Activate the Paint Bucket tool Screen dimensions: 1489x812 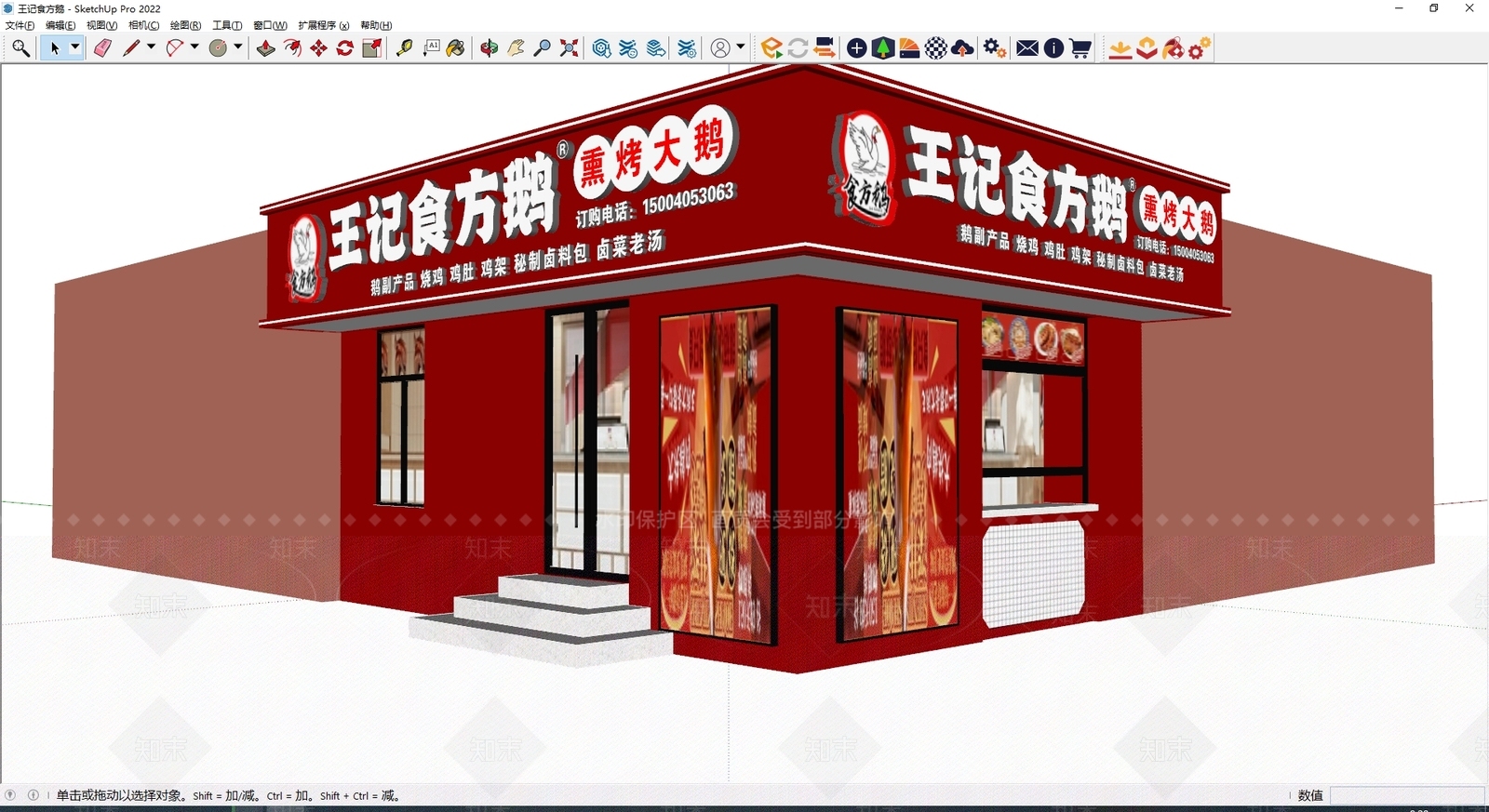456,48
